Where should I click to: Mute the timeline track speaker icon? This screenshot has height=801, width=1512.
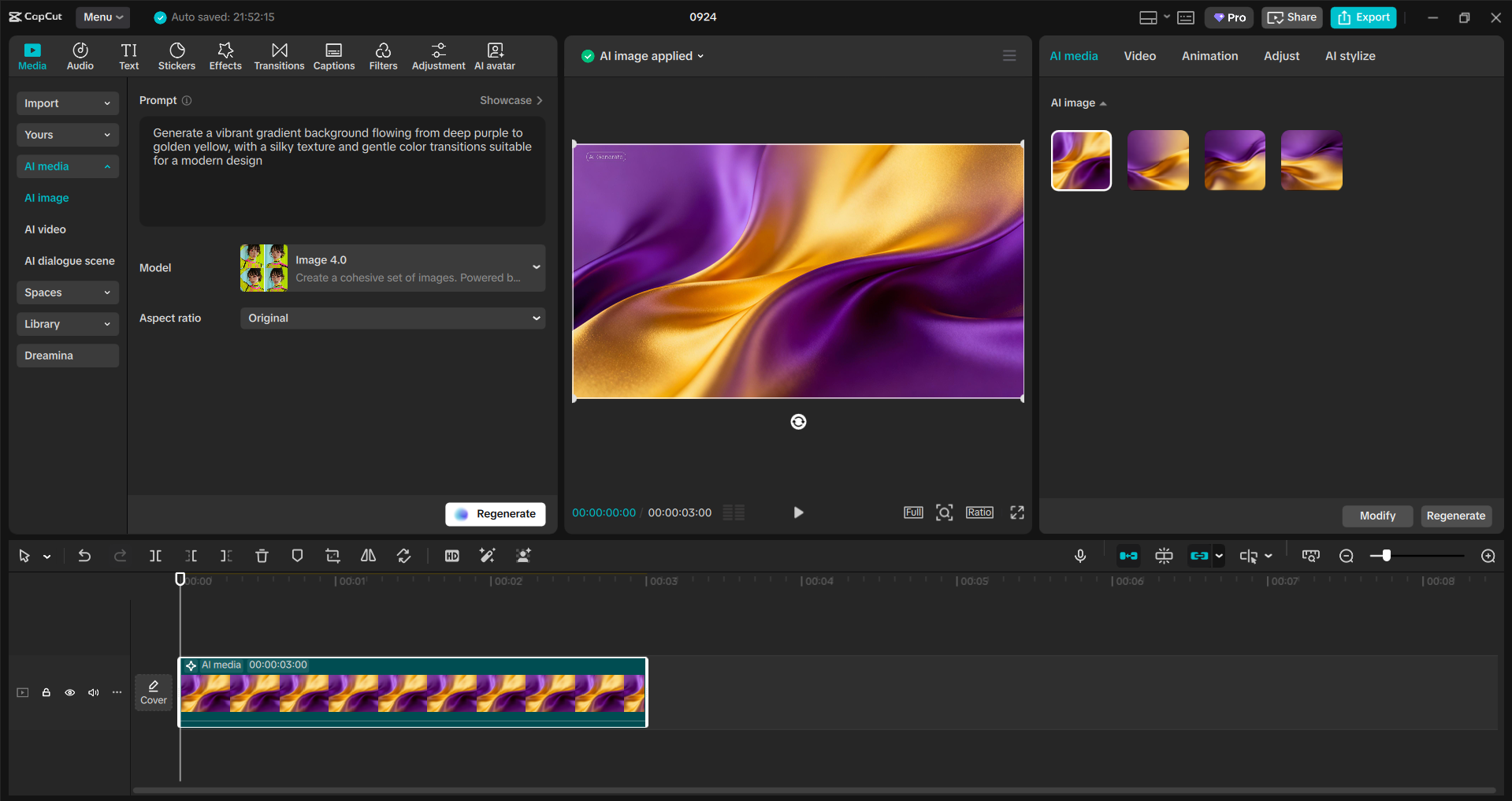(94, 692)
